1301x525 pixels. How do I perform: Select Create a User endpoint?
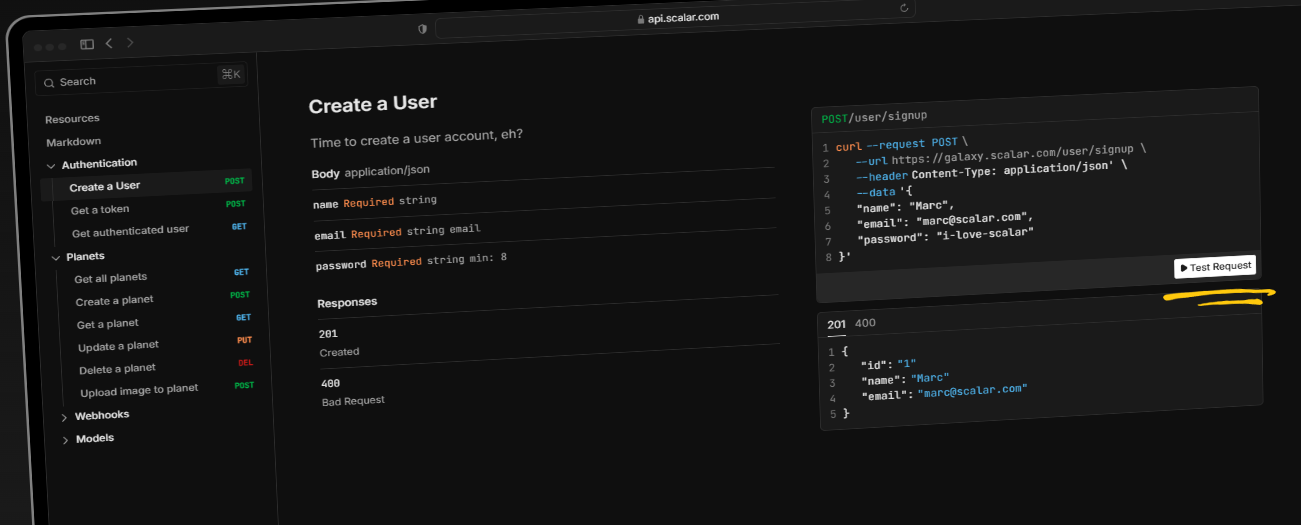pyautogui.click(x=146, y=185)
